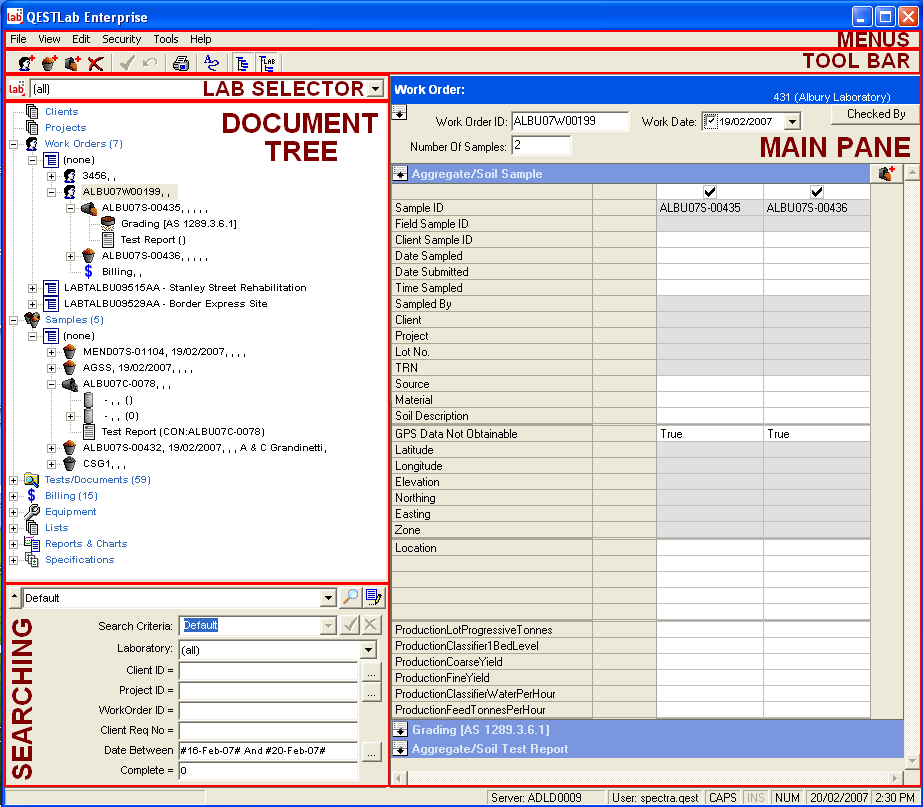Click the Work Order ID input field
The height and width of the screenshot is (807, 923).
(569, 121)
